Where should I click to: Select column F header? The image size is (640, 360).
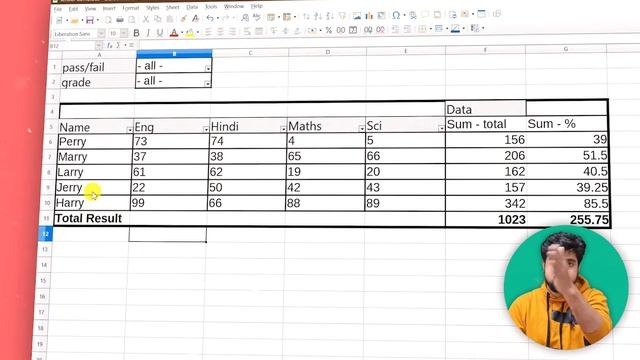pyautogui.click(x=485, y=50)
